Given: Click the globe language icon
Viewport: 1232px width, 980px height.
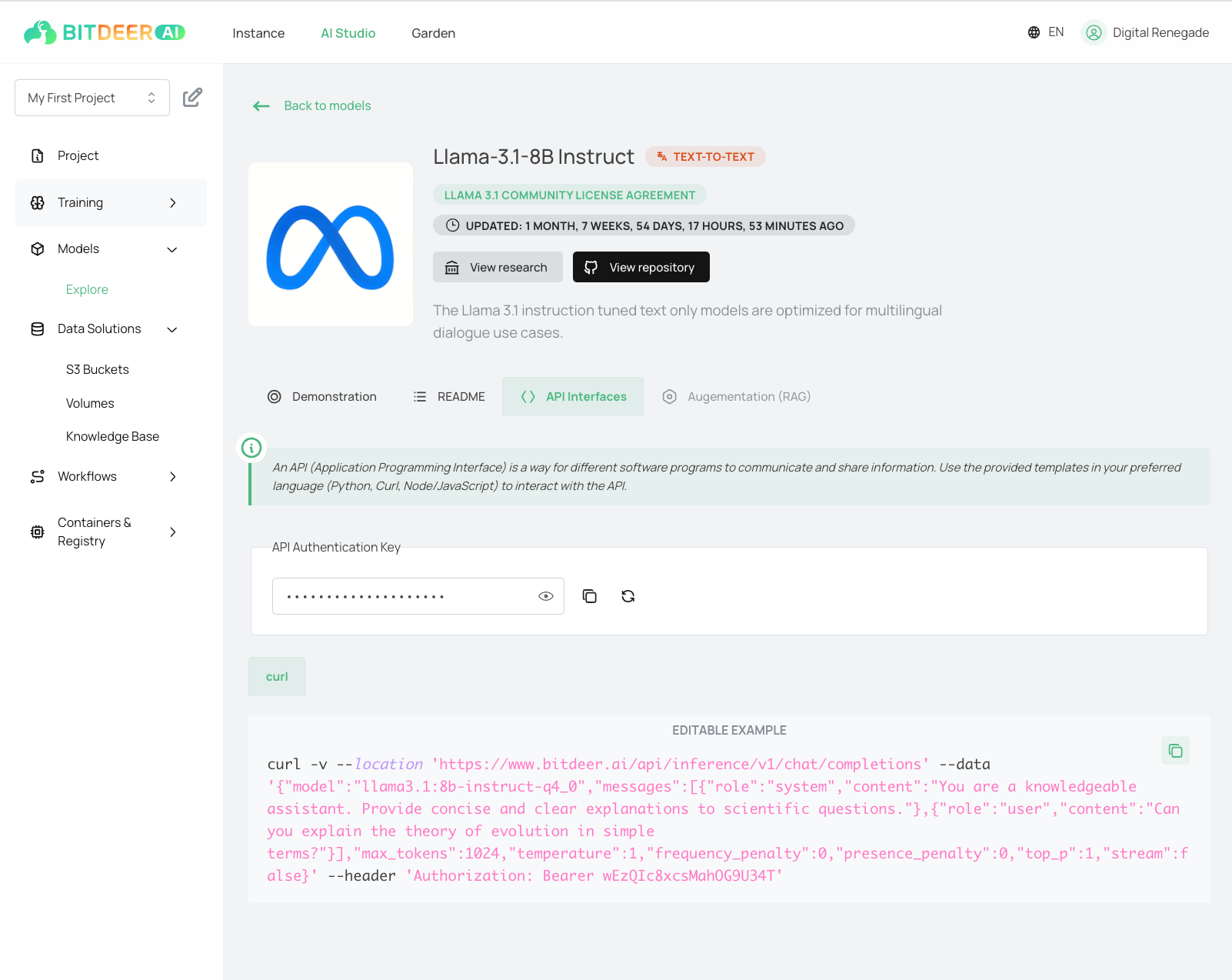Looking at the screenshot, I should 1034,32.
